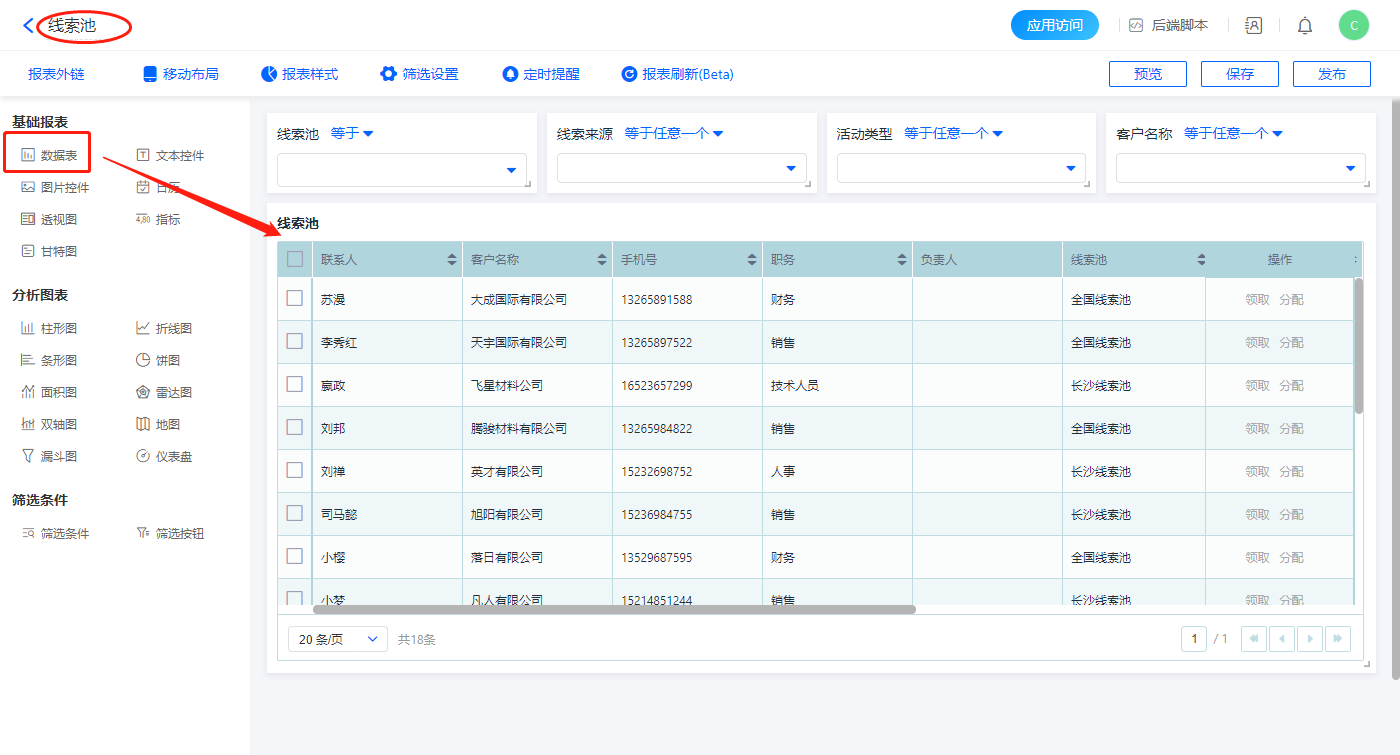
Task: Open 筛选设置 in the toolbar
Action: click(419, 74)
